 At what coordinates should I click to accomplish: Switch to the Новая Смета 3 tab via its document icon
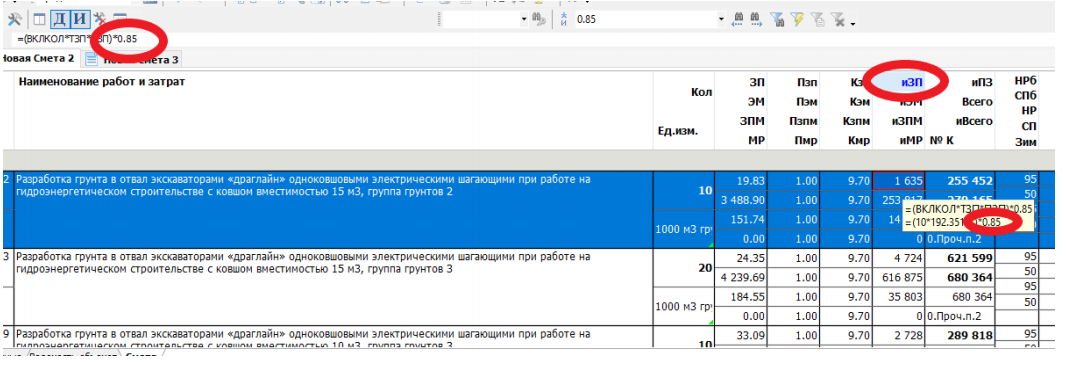92,60
